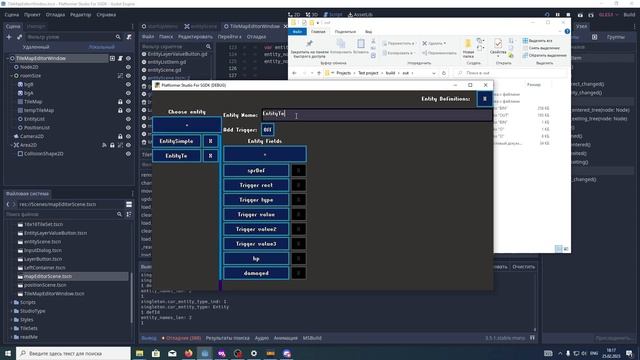Toggle visibility of EntityList node
Viewport: 640px width, 360px height.
tap(128, 119)
